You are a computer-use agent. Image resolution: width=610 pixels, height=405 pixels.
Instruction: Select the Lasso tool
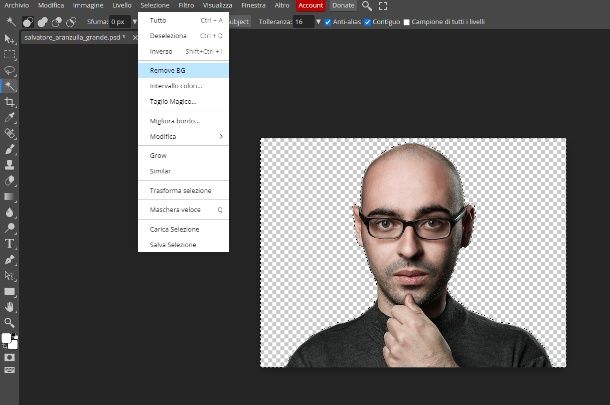(x=10, y=70)
